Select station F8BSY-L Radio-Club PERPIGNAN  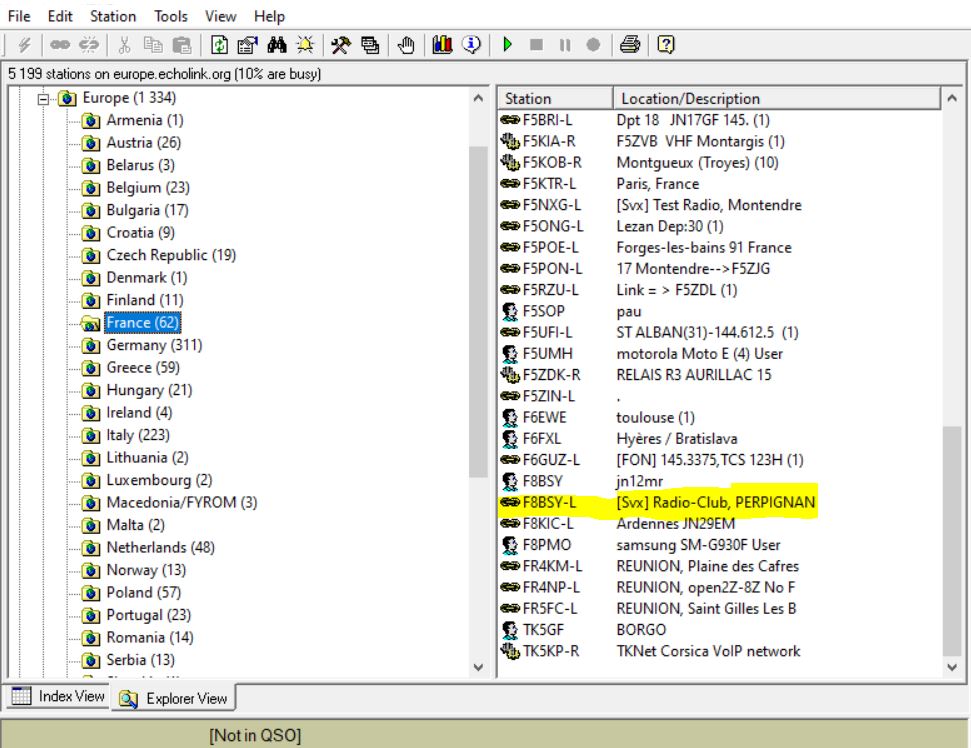click(658, 502)
